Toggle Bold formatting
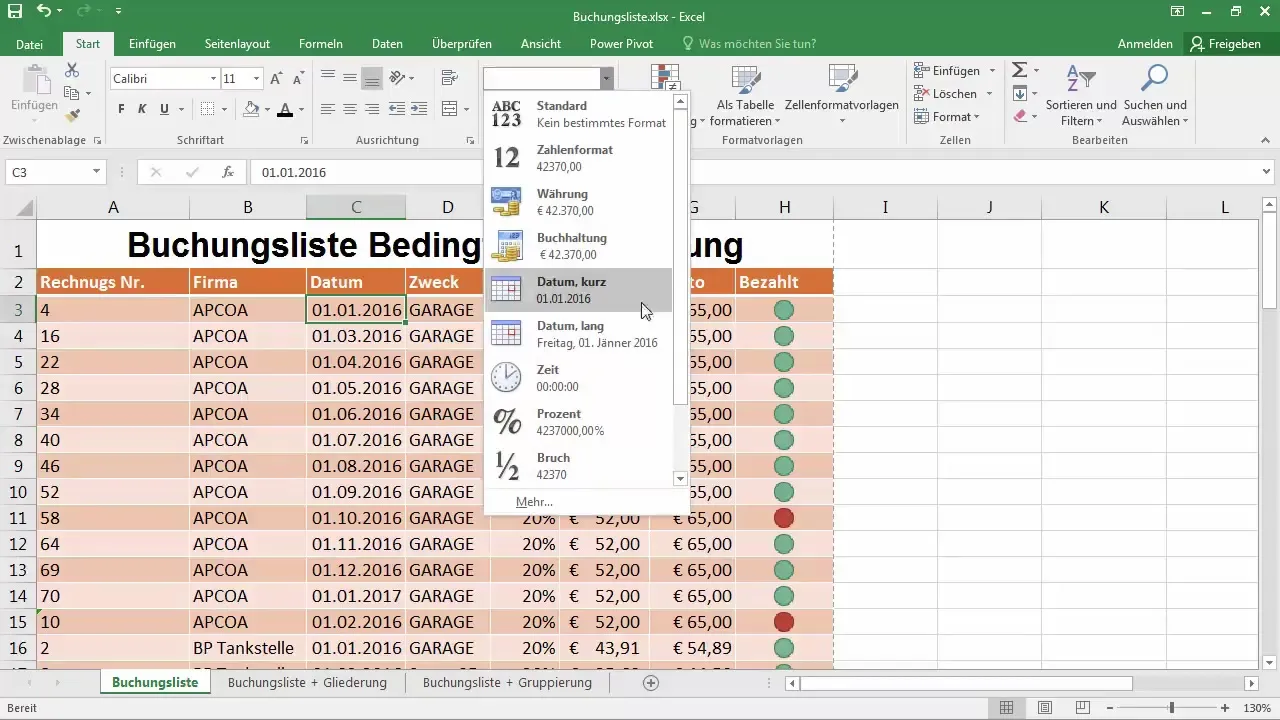 click(121, 109)
